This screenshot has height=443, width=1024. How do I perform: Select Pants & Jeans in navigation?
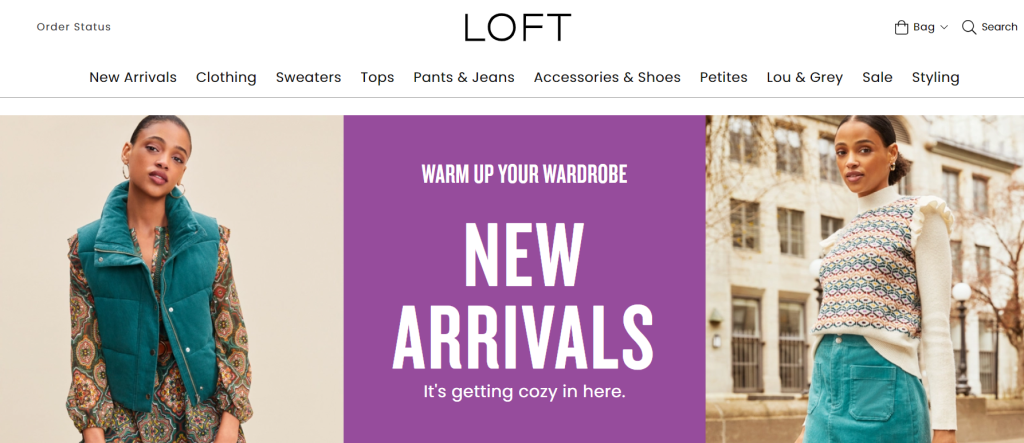(x=464, y=77)
